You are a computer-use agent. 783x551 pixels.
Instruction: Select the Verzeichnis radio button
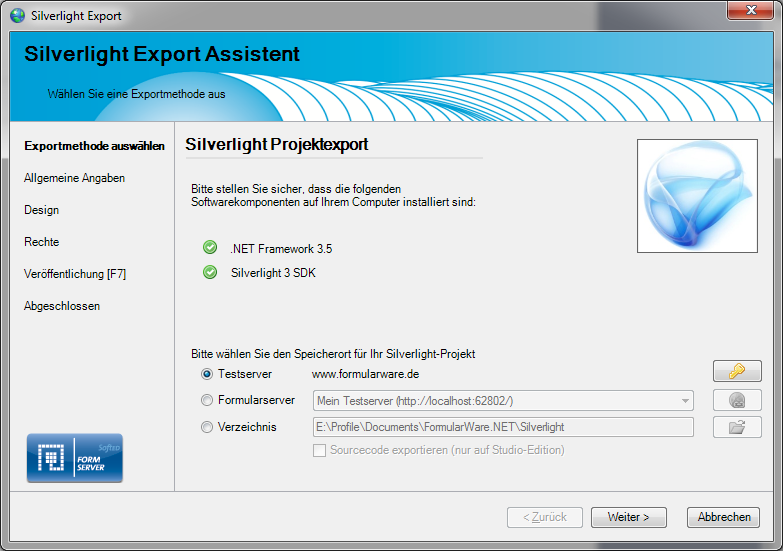207,427
